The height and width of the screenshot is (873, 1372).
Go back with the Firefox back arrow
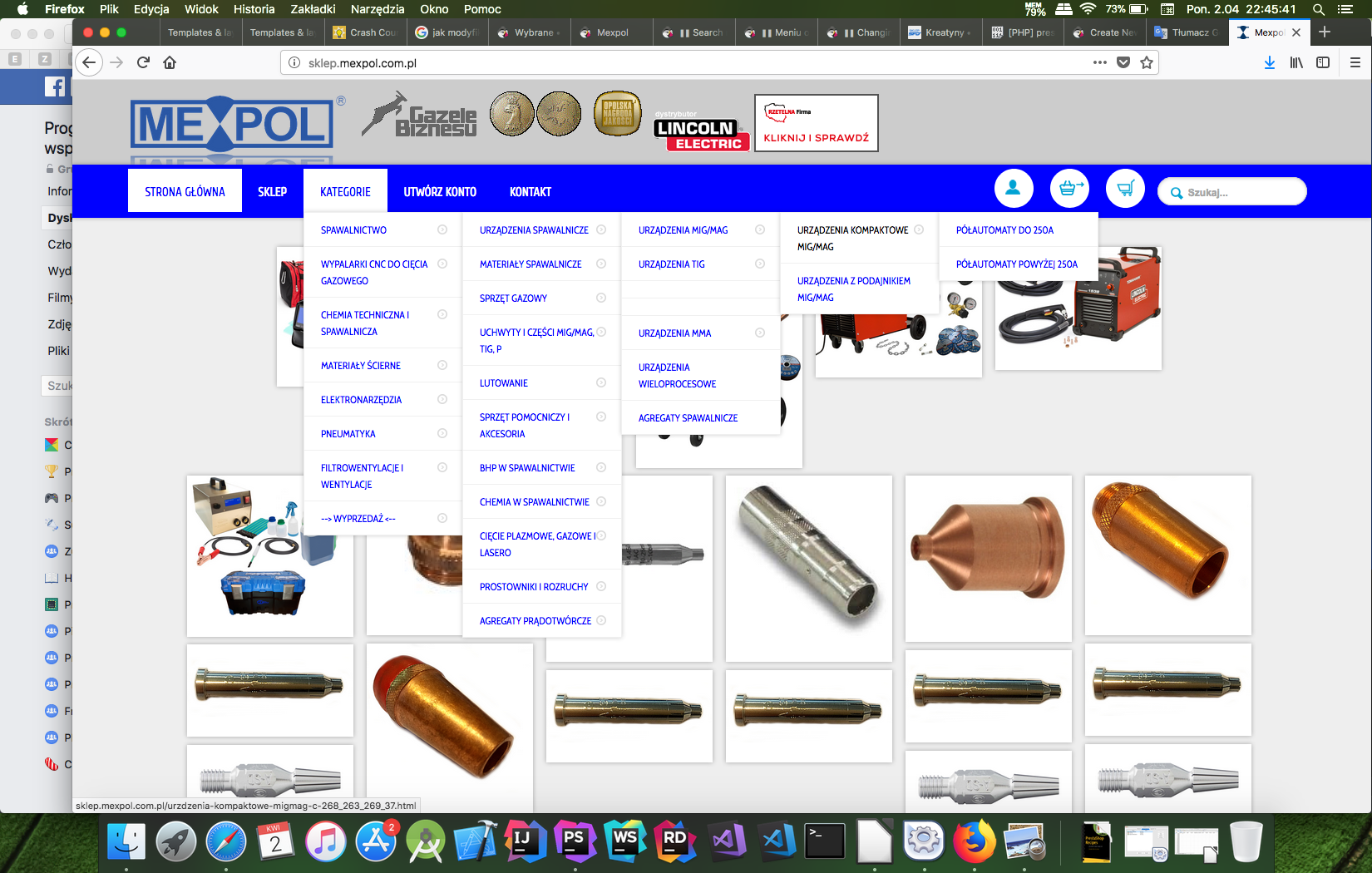(89, 62)
